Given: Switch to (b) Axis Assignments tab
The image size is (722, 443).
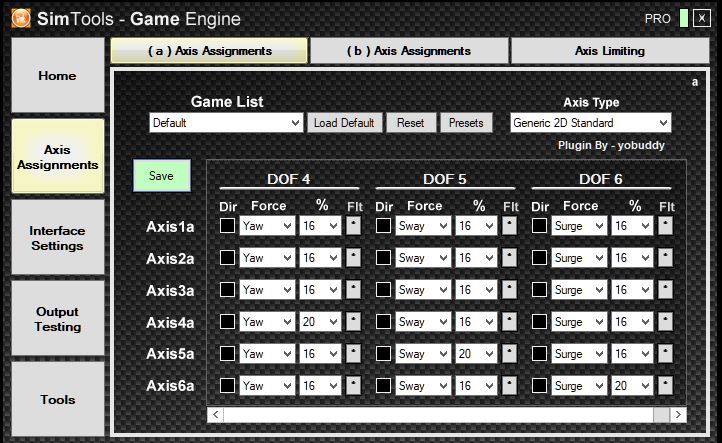Looking at the screenshot, I should click(409, 51).
